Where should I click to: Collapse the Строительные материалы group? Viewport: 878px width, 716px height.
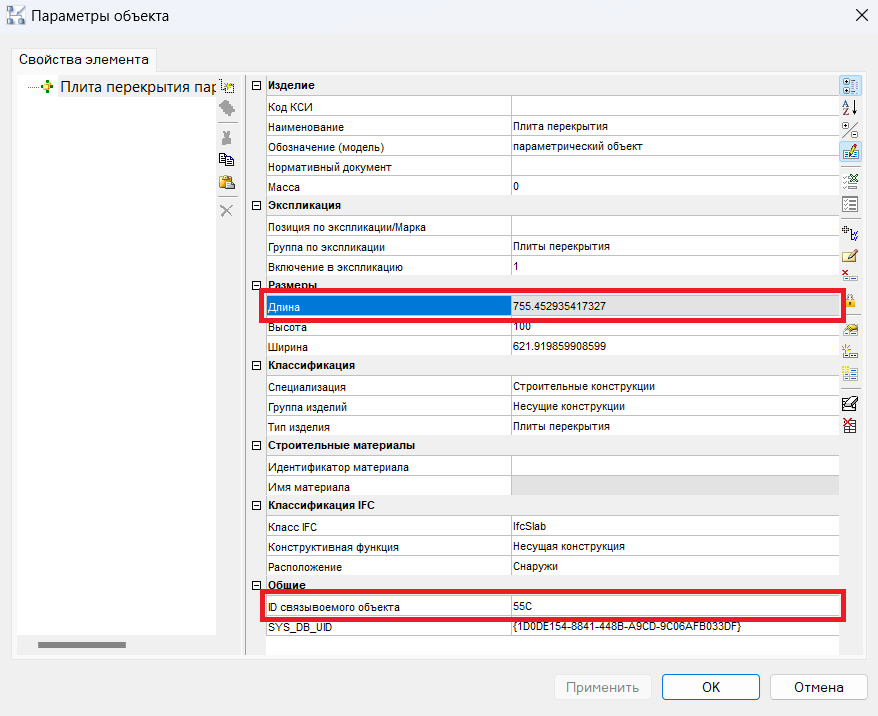point(256,446)
